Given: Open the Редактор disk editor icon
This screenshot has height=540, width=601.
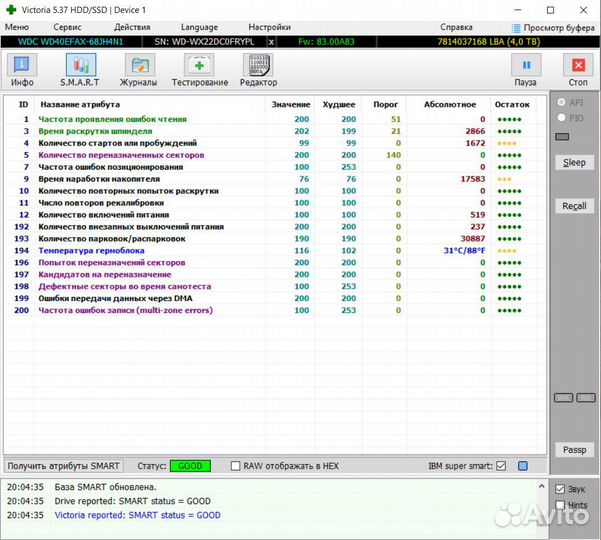Looking at the screenshot, I should click(258, 71).
